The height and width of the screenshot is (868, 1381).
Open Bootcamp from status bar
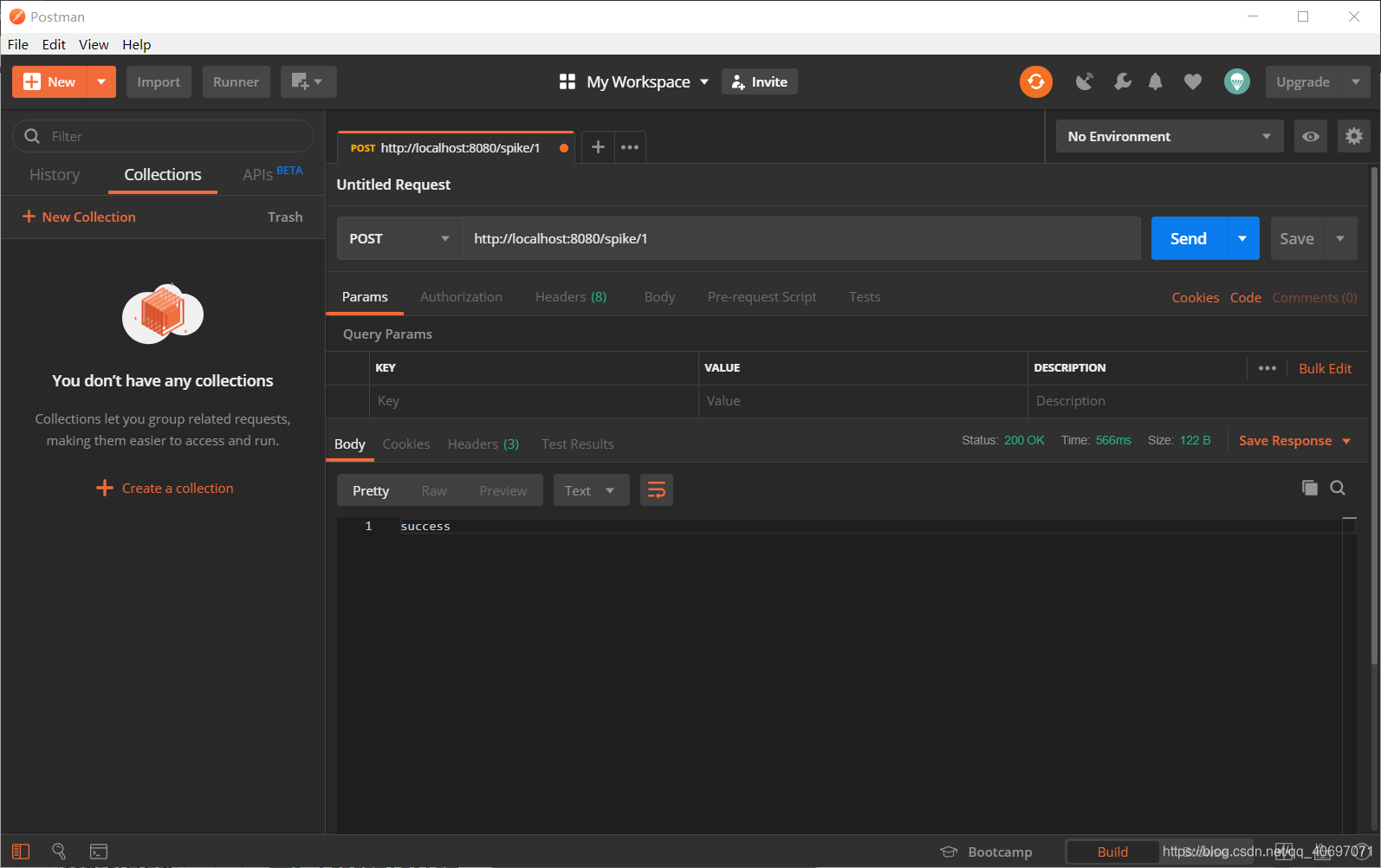(x=987, y=852)
